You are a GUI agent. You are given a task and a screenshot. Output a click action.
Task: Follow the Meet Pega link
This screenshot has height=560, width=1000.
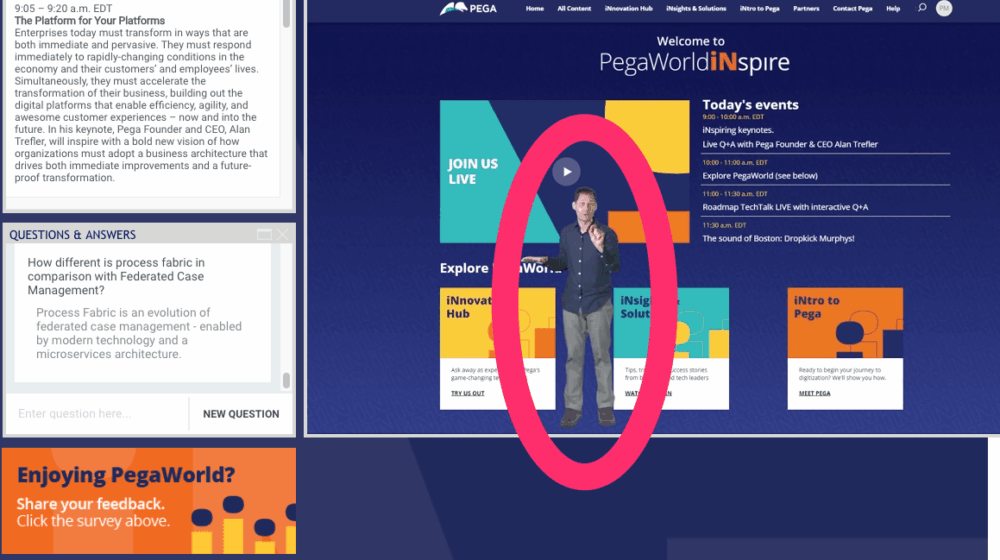[x=814, y=393]
